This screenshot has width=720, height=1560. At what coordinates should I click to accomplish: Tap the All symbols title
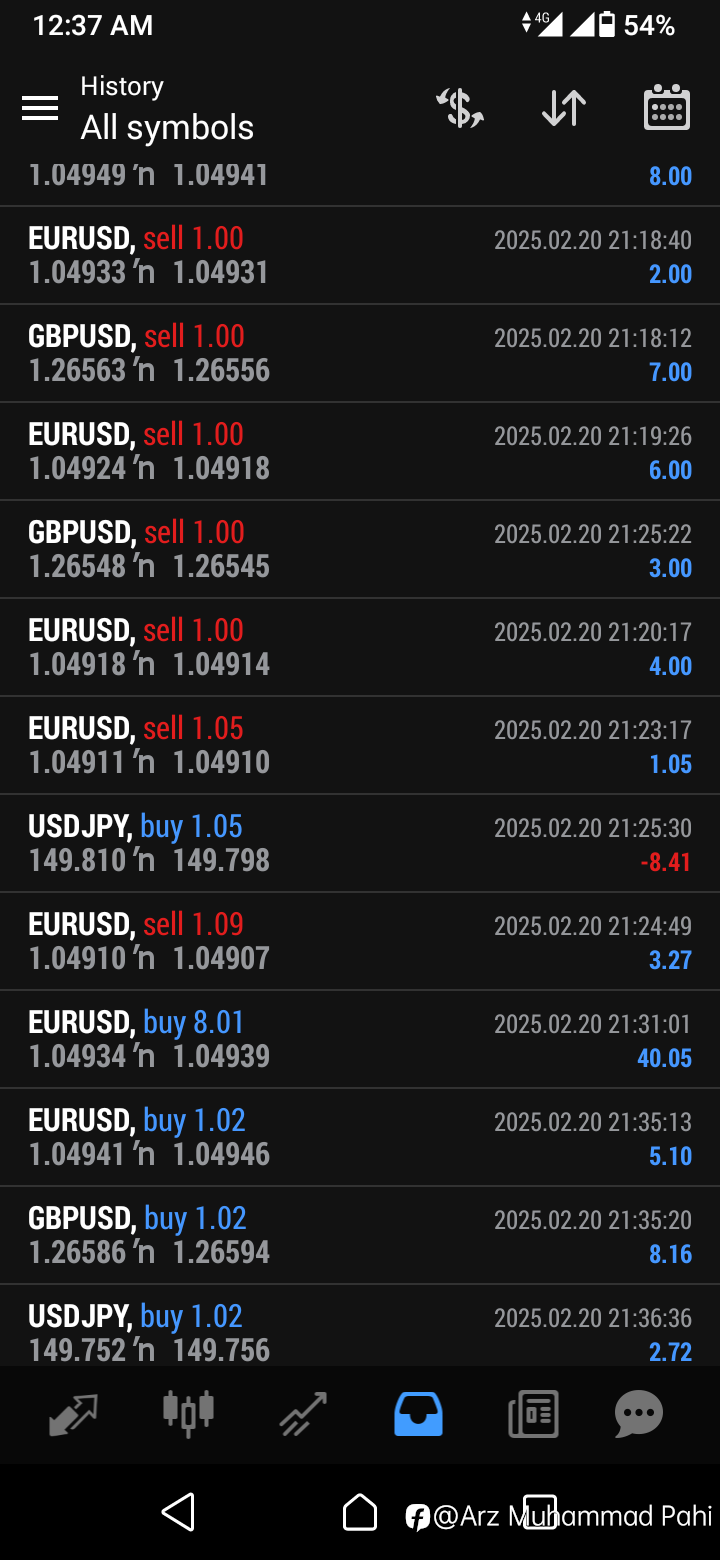click(x=167, y=128)
